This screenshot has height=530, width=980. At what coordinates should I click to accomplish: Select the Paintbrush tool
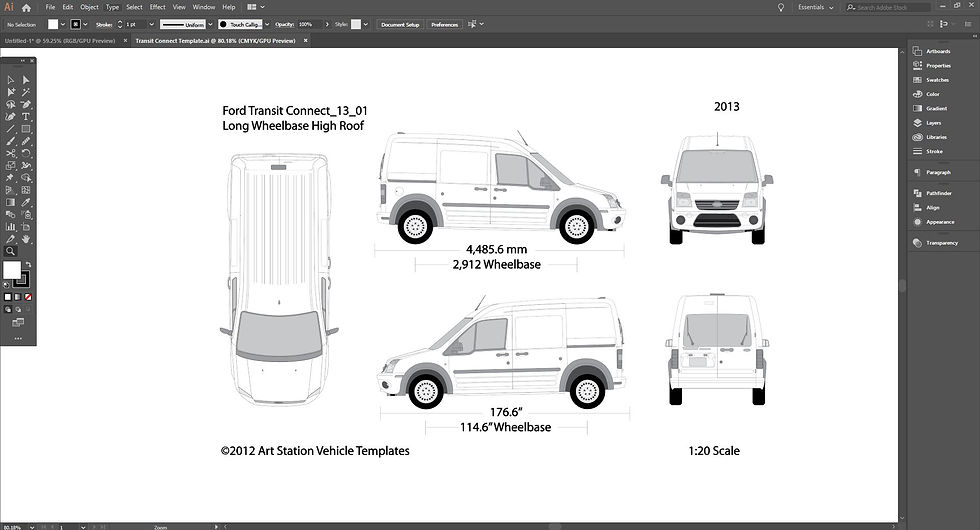11,141
